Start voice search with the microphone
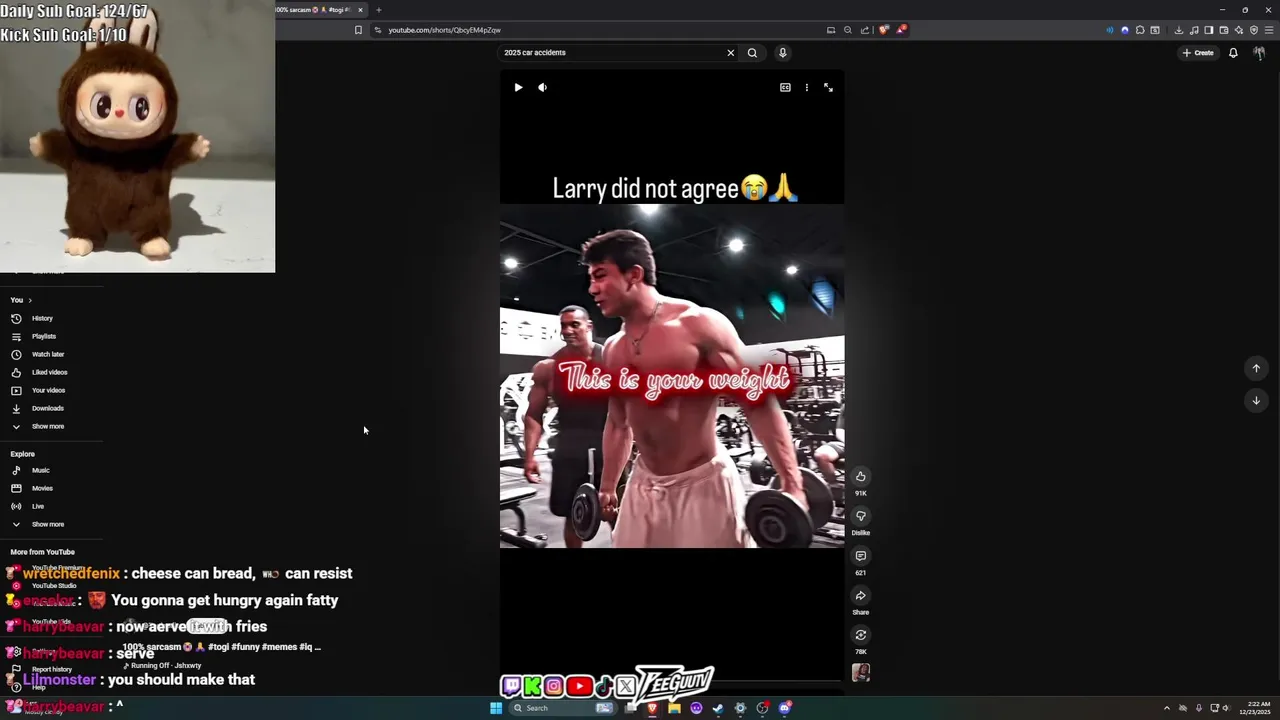 coord(782,53)
